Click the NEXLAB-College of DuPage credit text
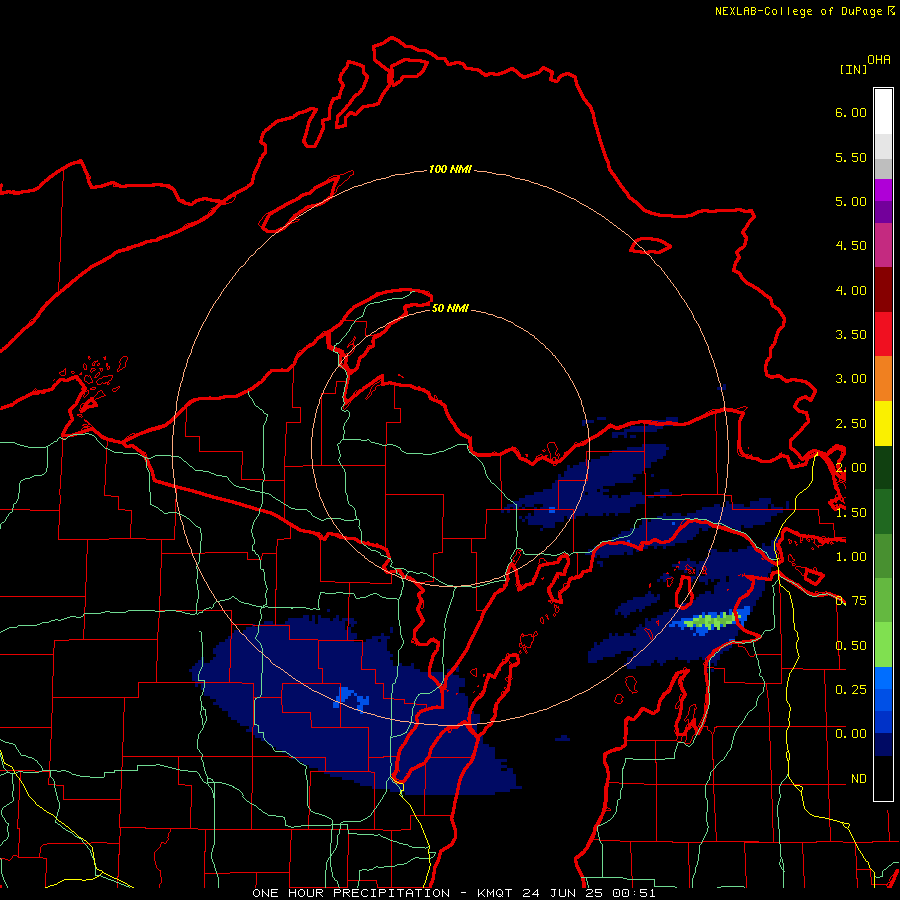 coord(805,11)
